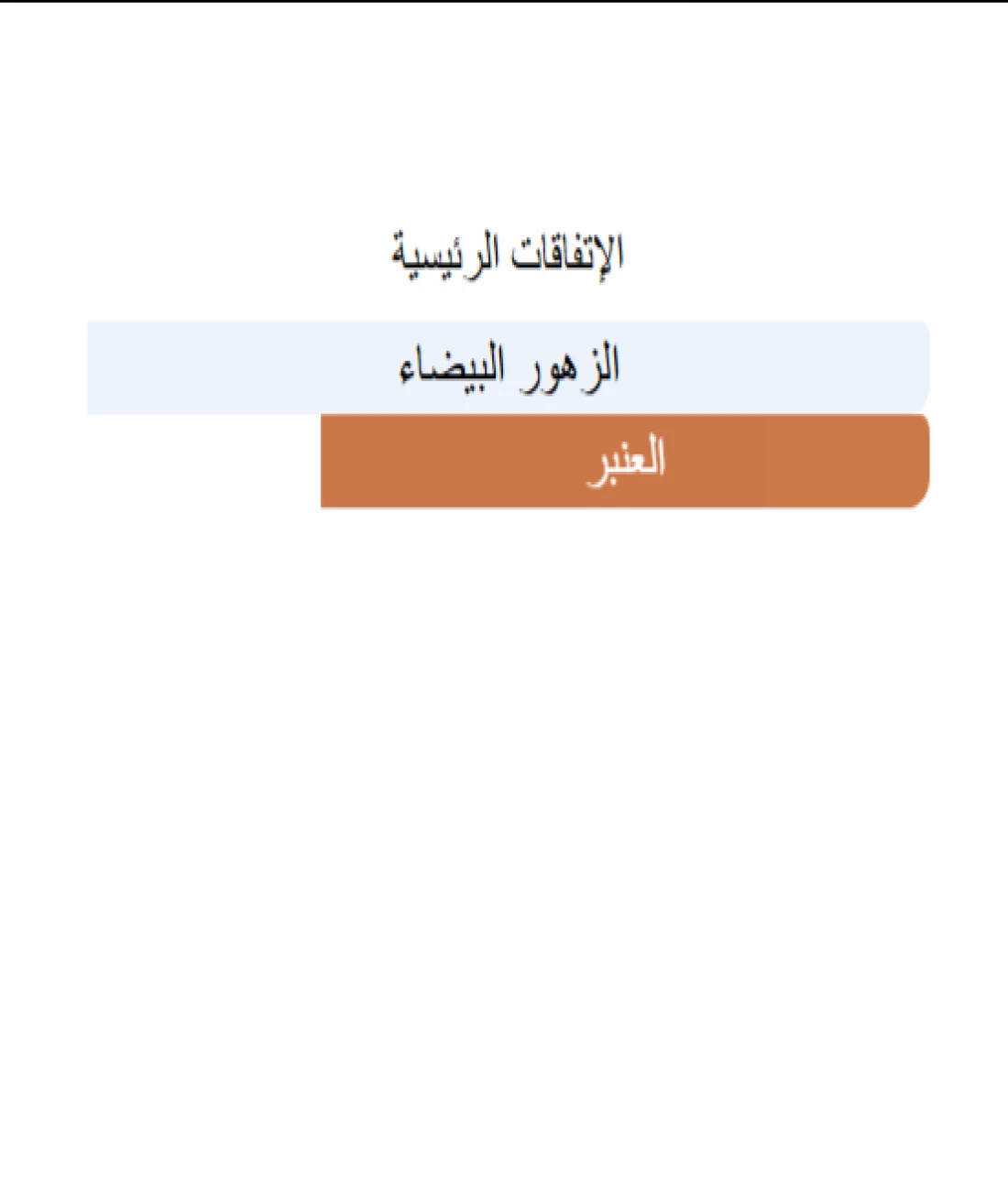Open the الزهور البيضاء accord entry
1008x1191 pixels.
(x=508, y=367)
